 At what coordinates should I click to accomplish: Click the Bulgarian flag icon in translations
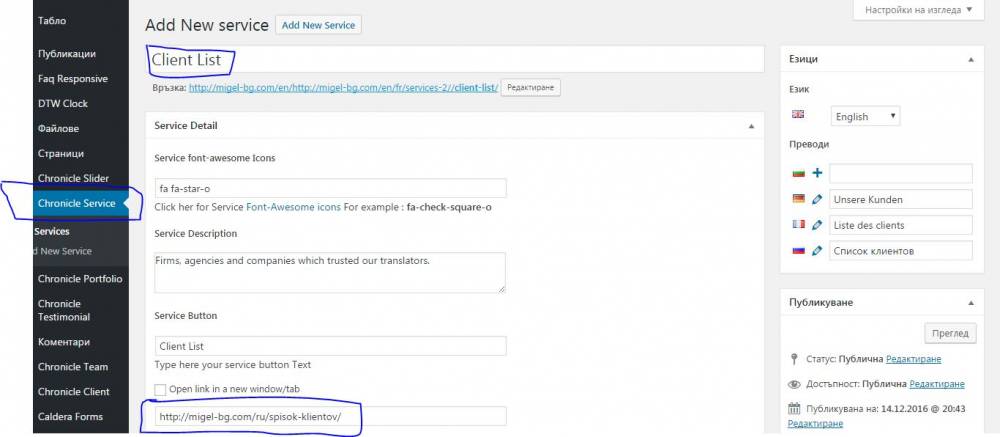pos(798,174)
